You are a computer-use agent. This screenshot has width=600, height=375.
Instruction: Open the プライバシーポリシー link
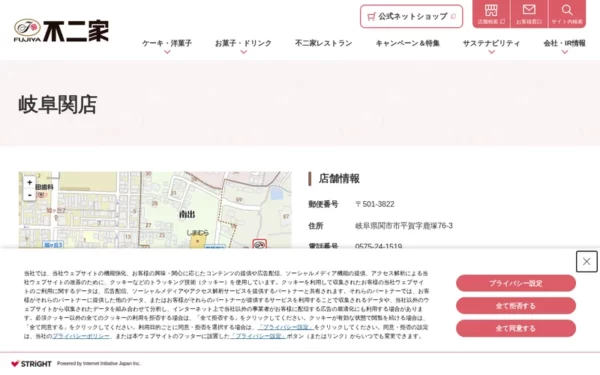pos(81,336)
